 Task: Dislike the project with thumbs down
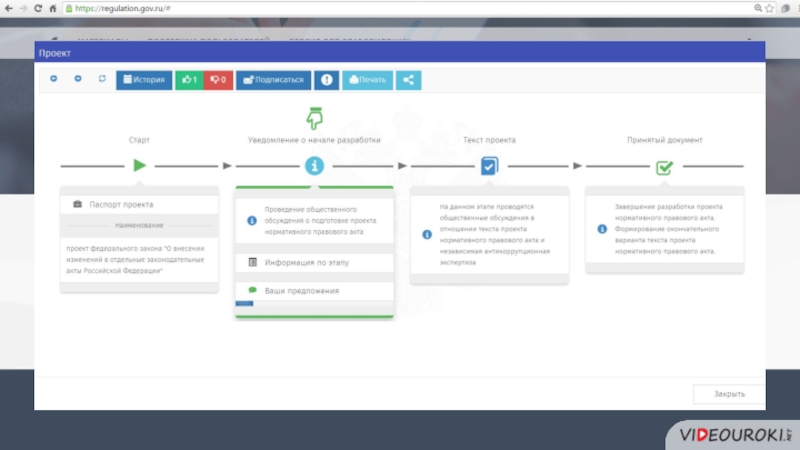[218, 80]
